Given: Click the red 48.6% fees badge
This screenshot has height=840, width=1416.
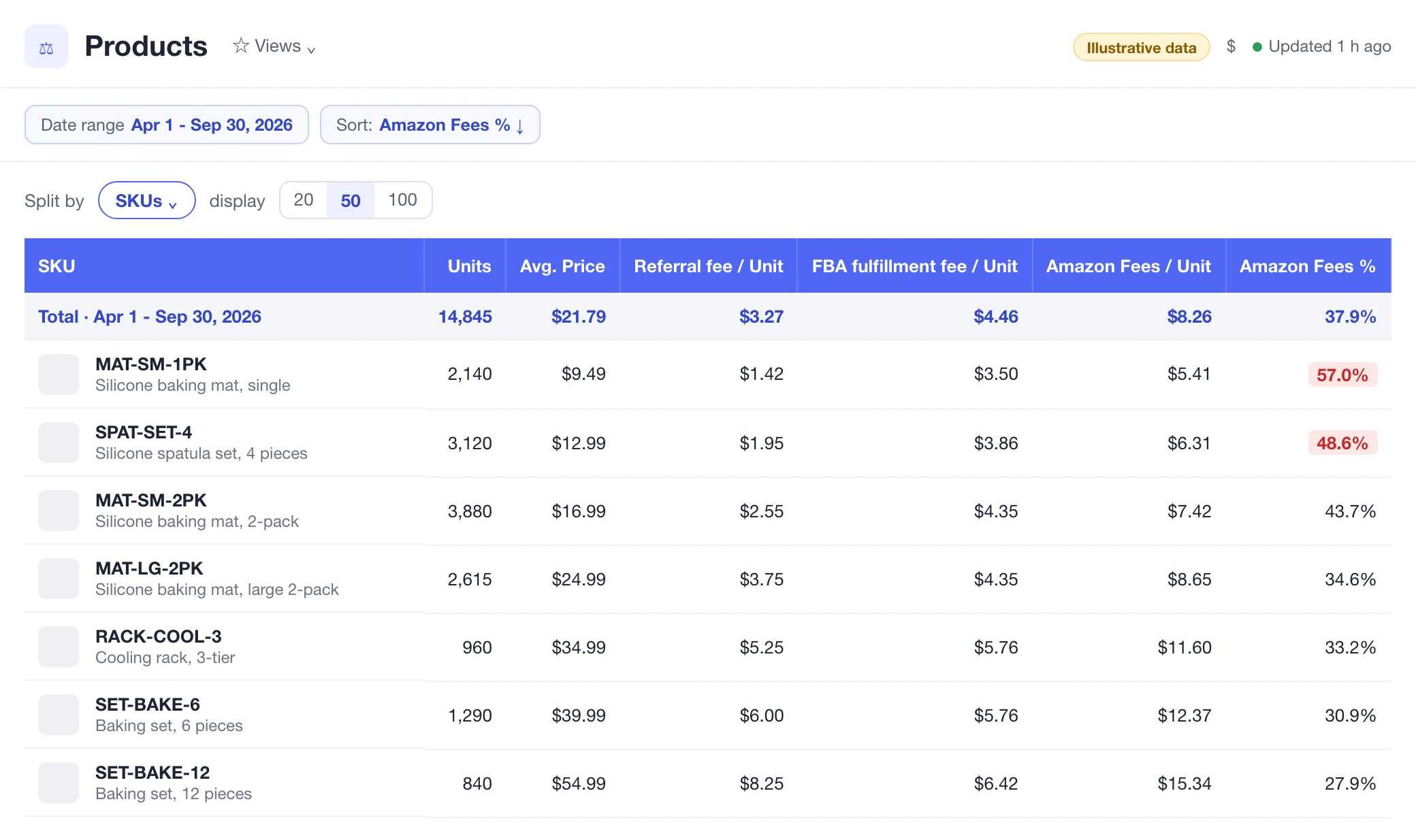Looking at the screenshot, I should coord(1342,442).
